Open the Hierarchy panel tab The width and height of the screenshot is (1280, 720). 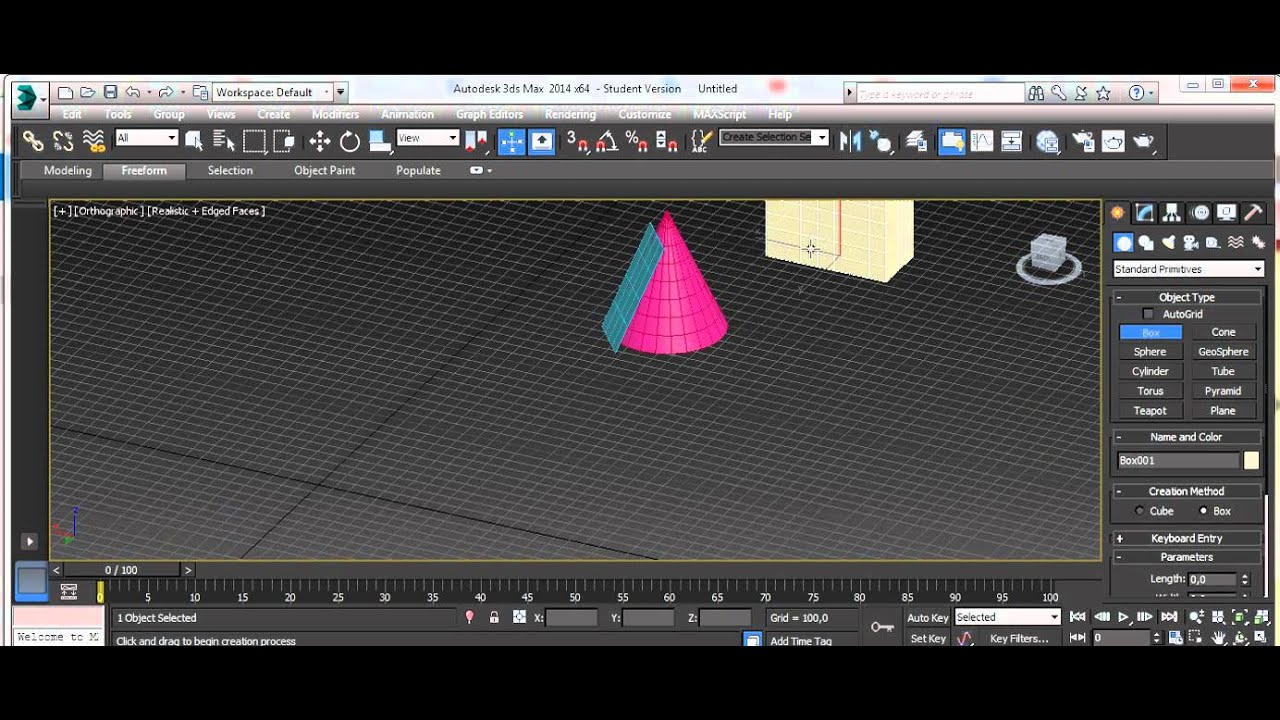point(1172,213)
